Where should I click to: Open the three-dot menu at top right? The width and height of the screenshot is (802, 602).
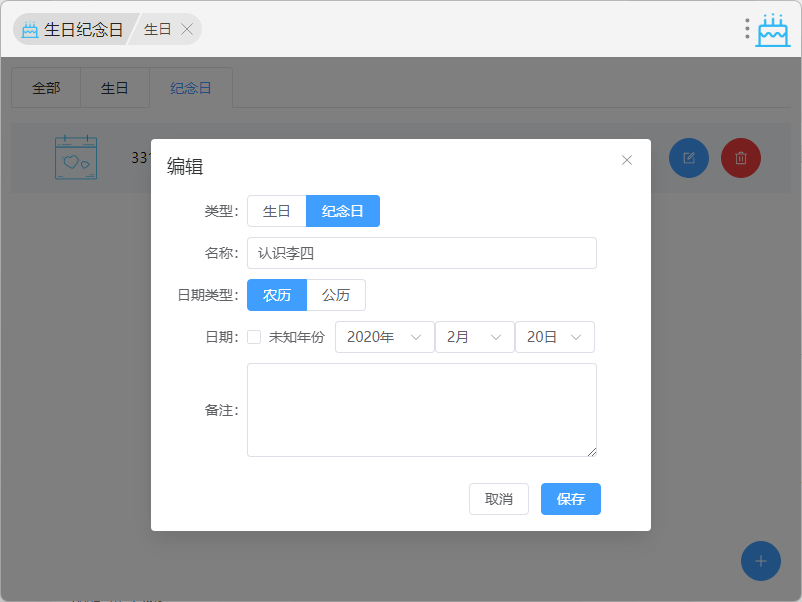(747, 29)
